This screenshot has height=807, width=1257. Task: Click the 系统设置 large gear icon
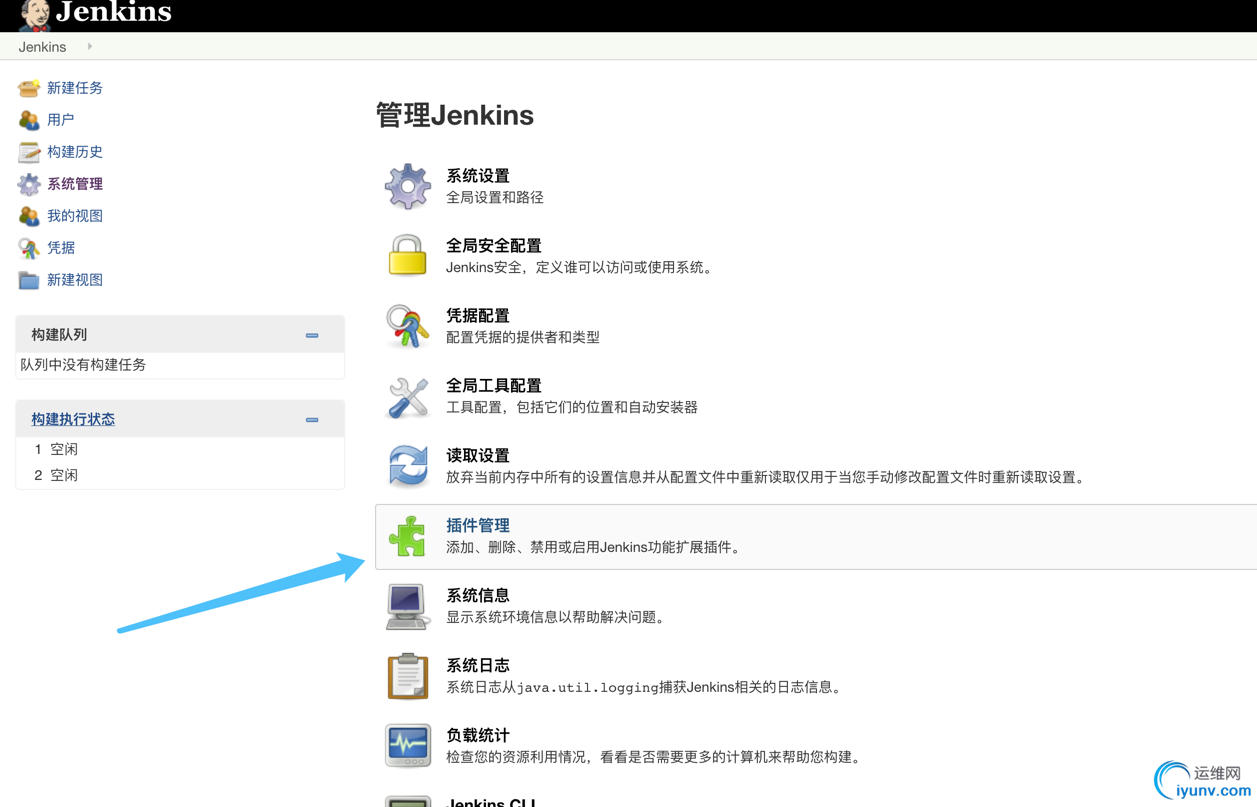(408, 187)
